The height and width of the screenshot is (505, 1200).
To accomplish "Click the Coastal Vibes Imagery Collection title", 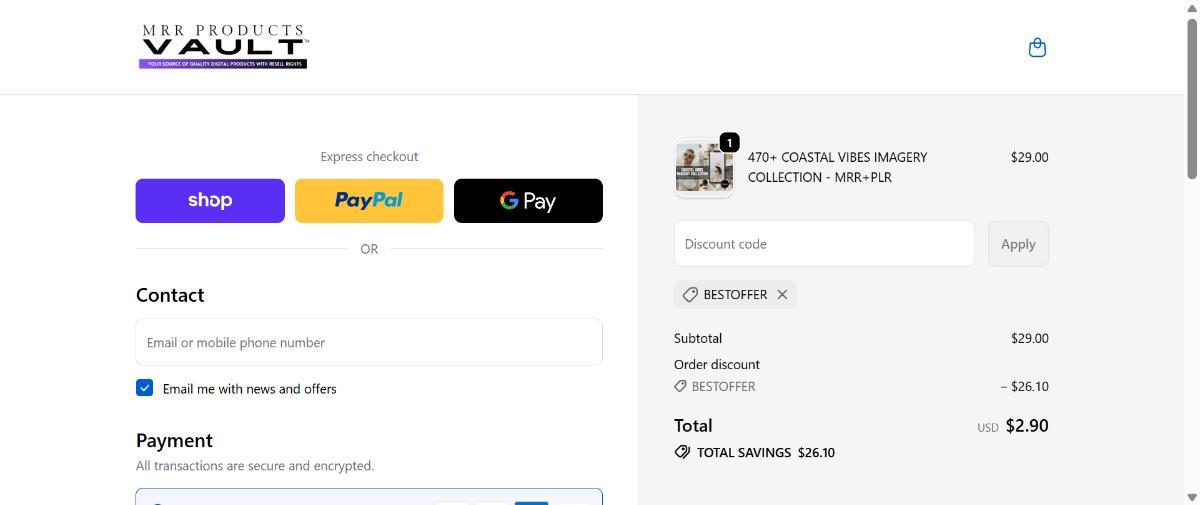I will pyautogui.click(x=837, y=167).
